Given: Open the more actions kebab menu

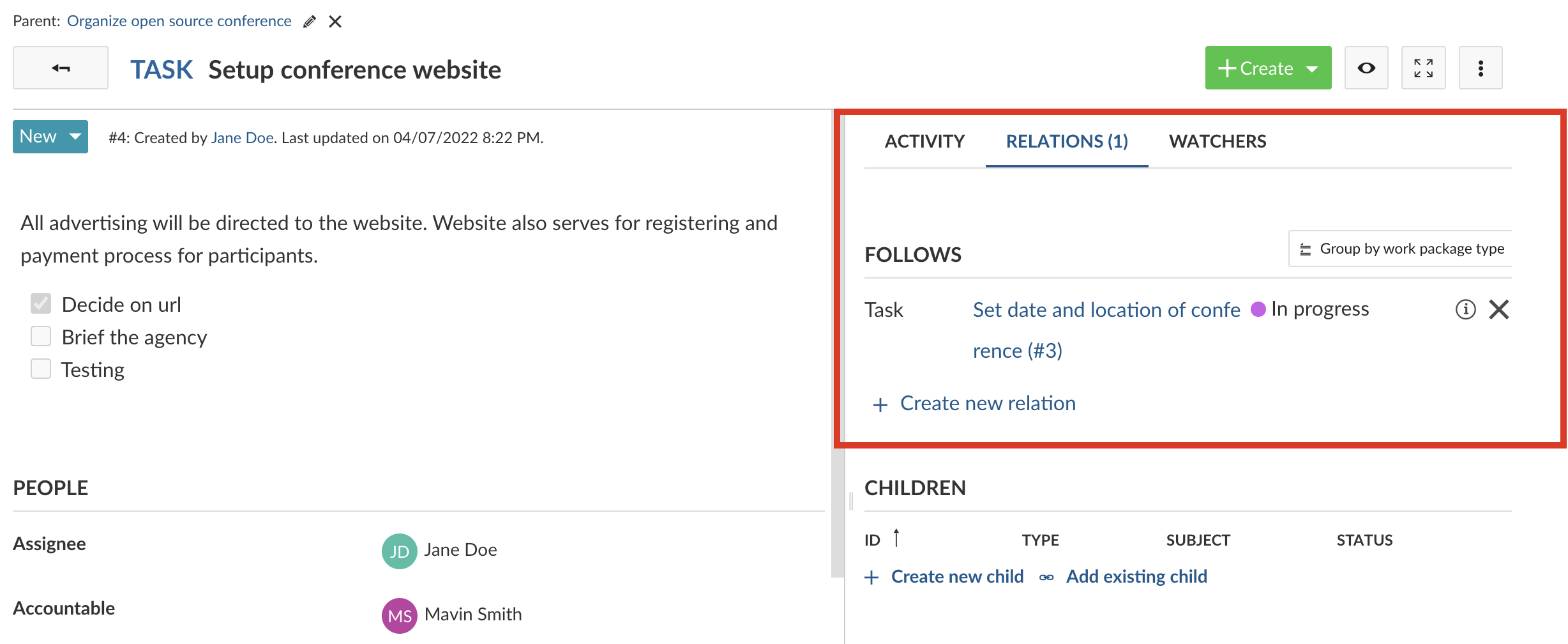Looking at the screenshot, I should 1481,67.
